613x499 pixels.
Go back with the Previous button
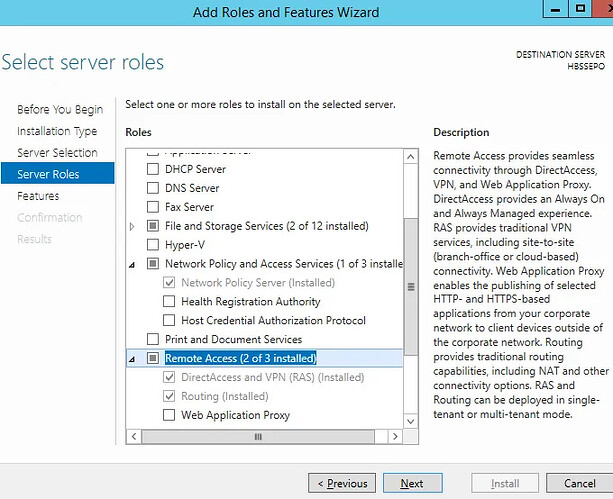pyautogui.click(x=341, y=484)
